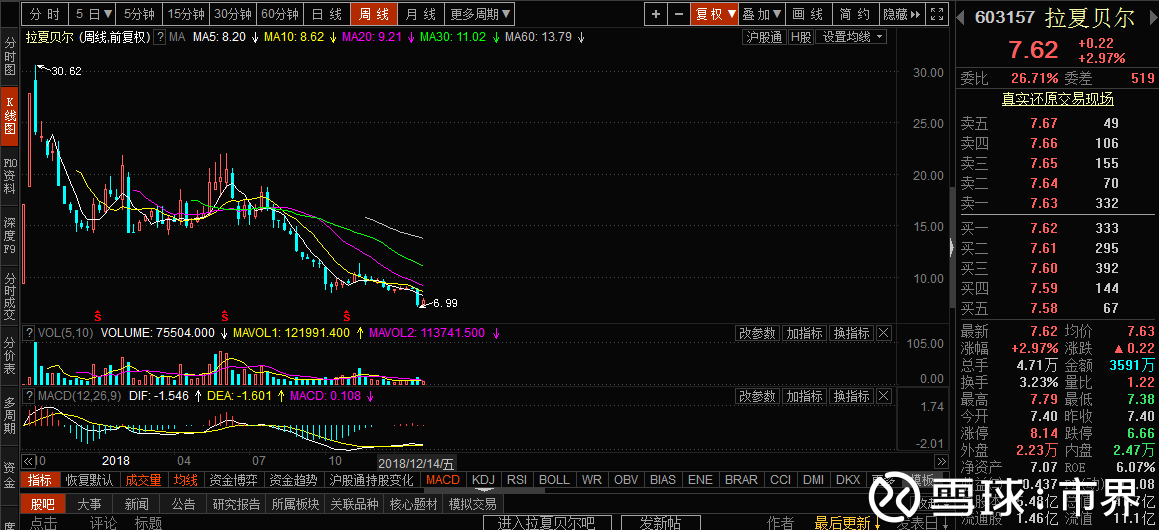Click the 指标 label tab

[40, 480]
